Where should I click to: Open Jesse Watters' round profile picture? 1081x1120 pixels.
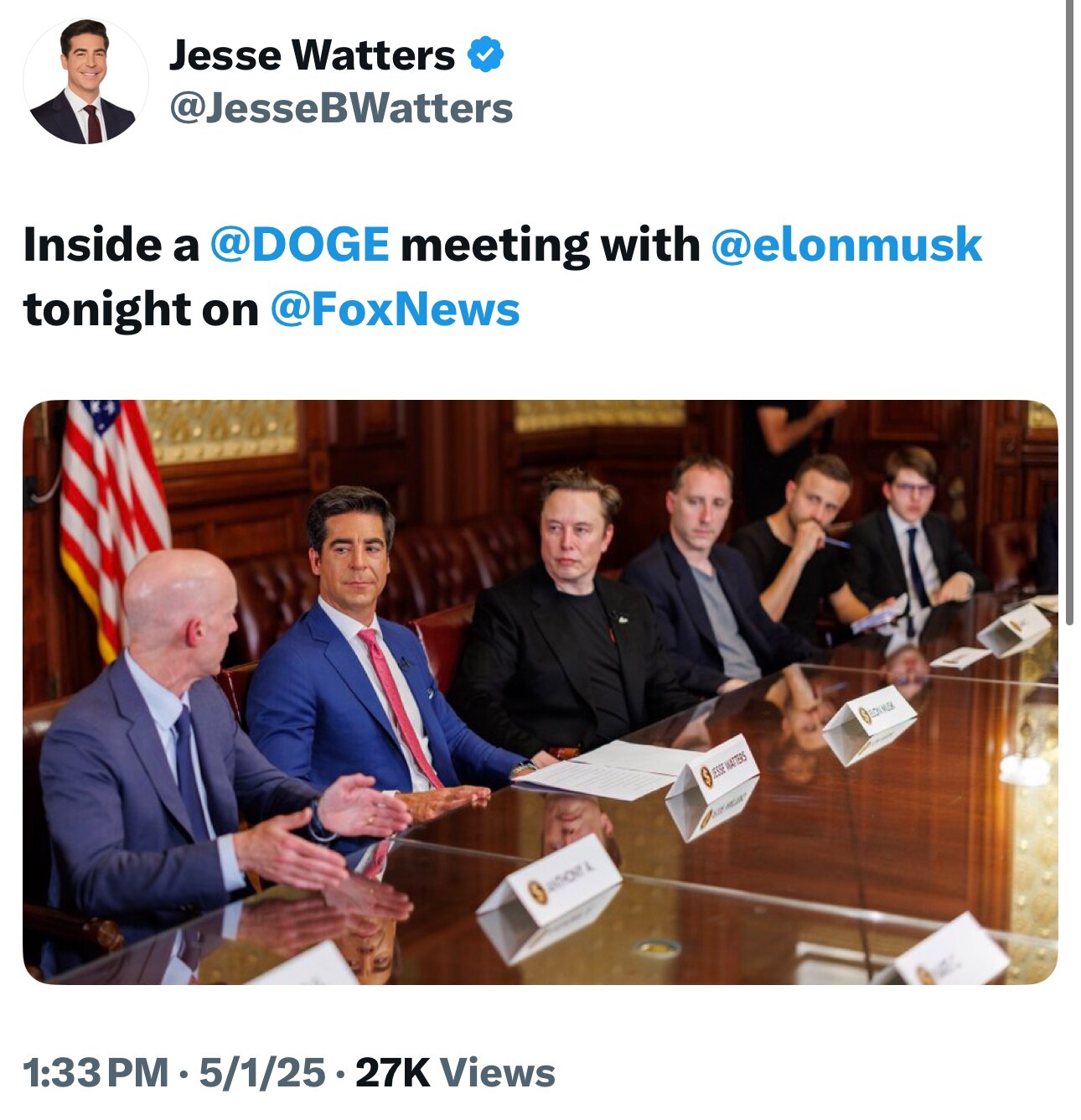point(85,82)
